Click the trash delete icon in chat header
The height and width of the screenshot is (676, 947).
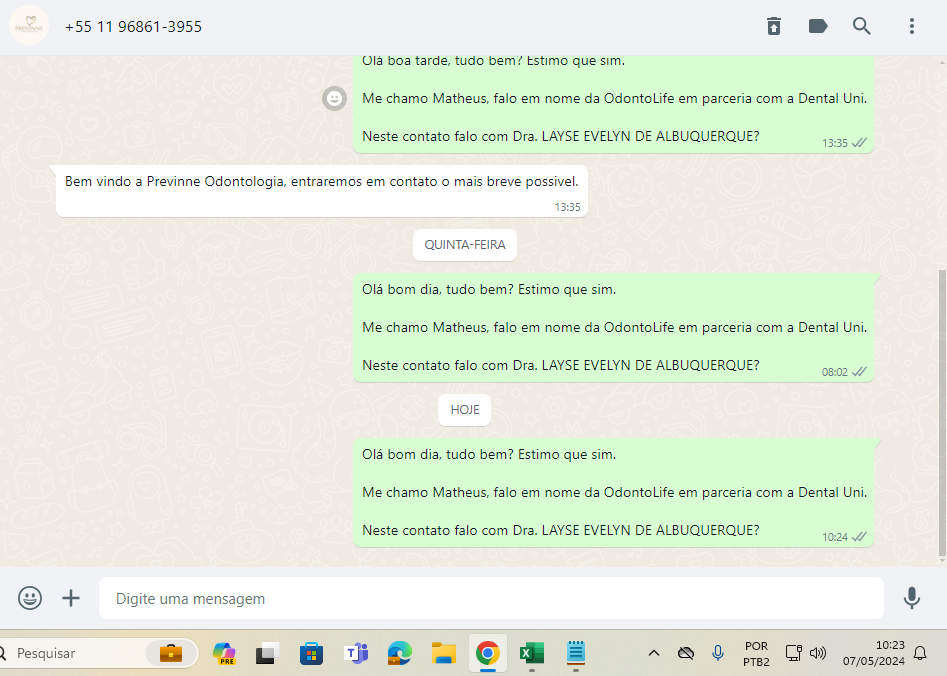point(774,26)
